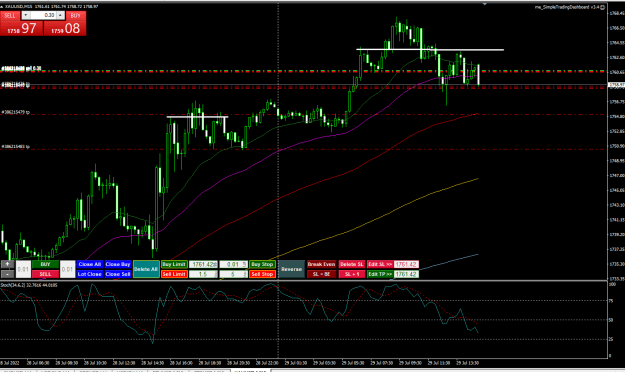Click the Sell Stop button
The width and height of the screenshot is (625, 372).
pyautogui.click(x=262, y=274)
